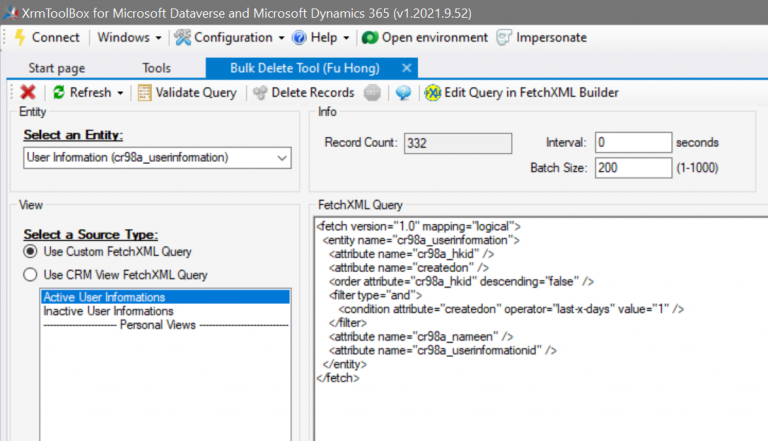Screen dimensions: 768x441
Task: Click Open environment button
Action: (425, 38)
